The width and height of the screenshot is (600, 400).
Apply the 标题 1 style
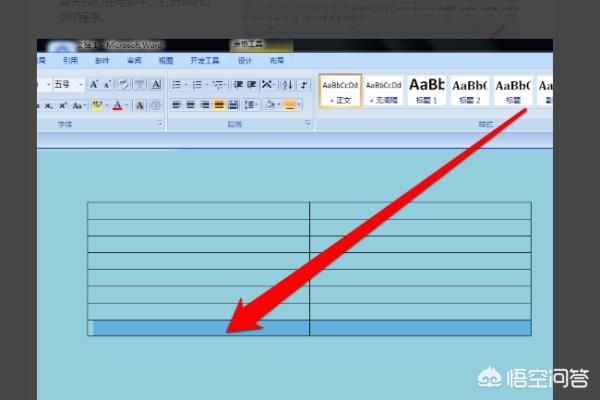(x=427, y=91)
